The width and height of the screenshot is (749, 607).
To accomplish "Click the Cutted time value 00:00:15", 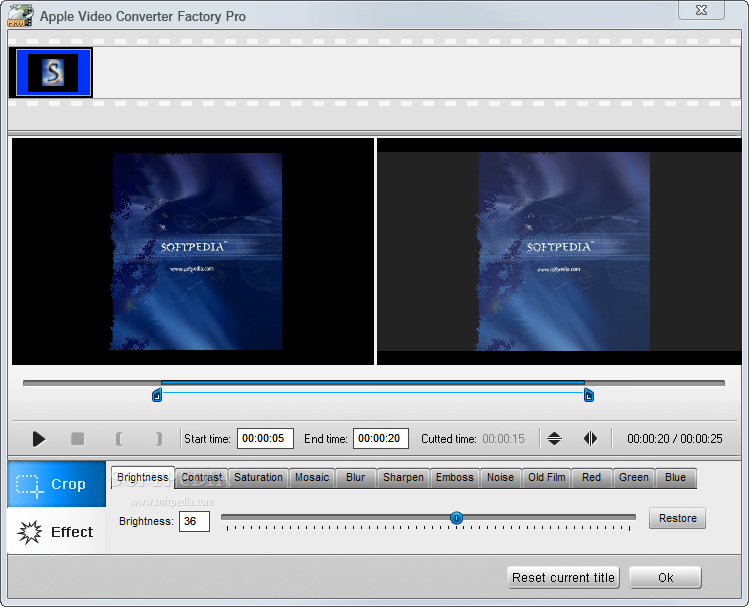I will coord(503,438).
